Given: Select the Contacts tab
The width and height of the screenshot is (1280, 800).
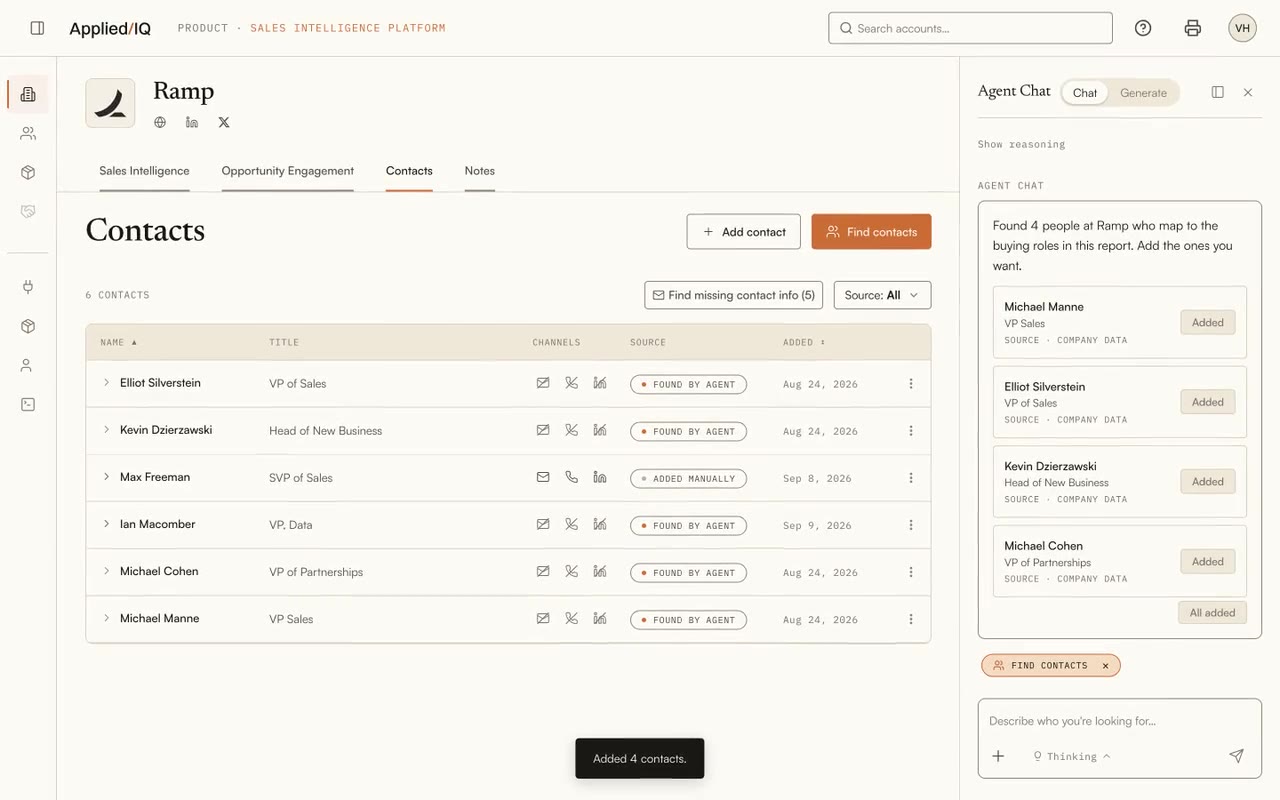Looking at the screenshot, I should 409,171.
